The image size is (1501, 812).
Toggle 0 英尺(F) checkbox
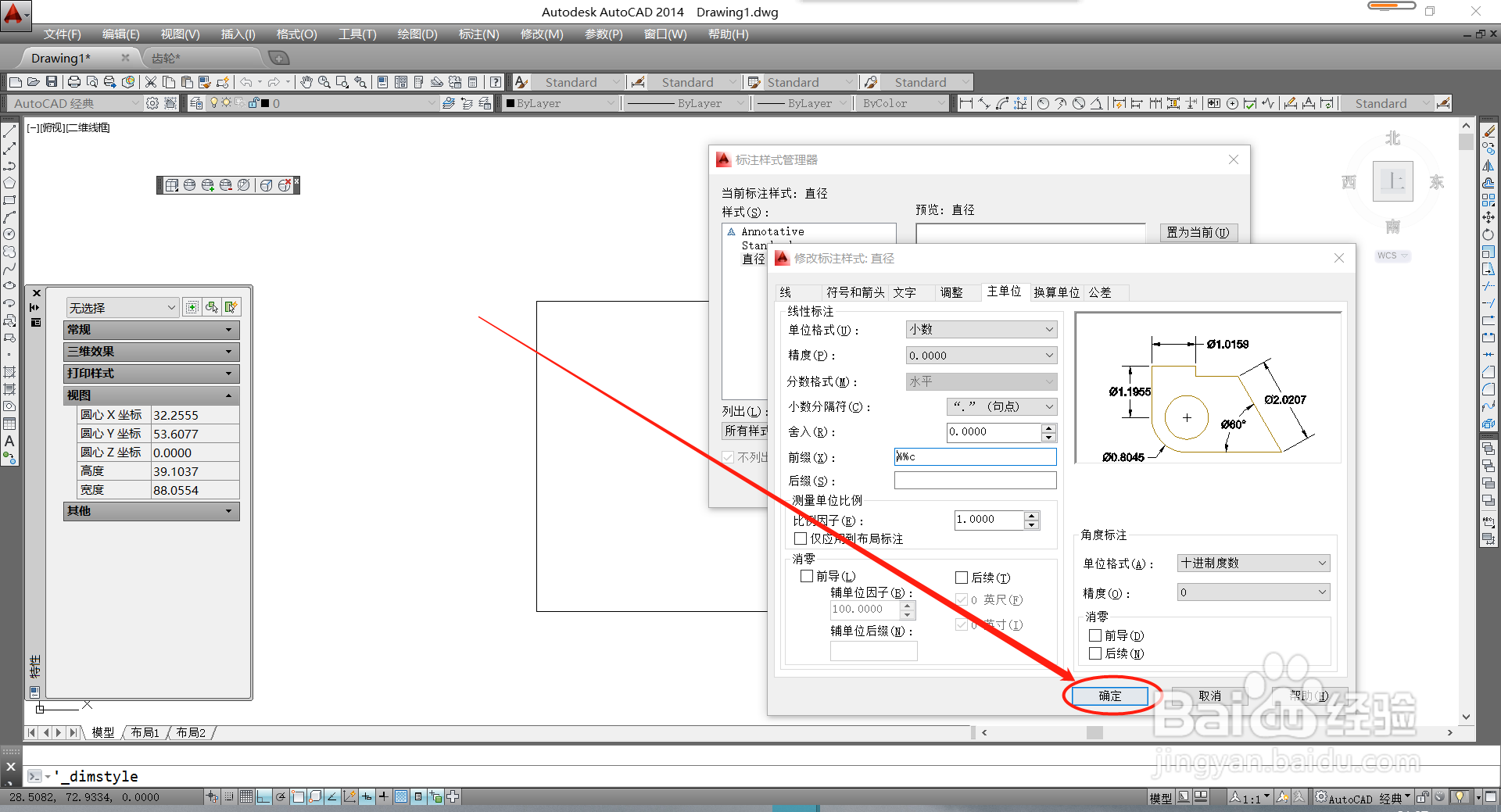tap(962, 599)
